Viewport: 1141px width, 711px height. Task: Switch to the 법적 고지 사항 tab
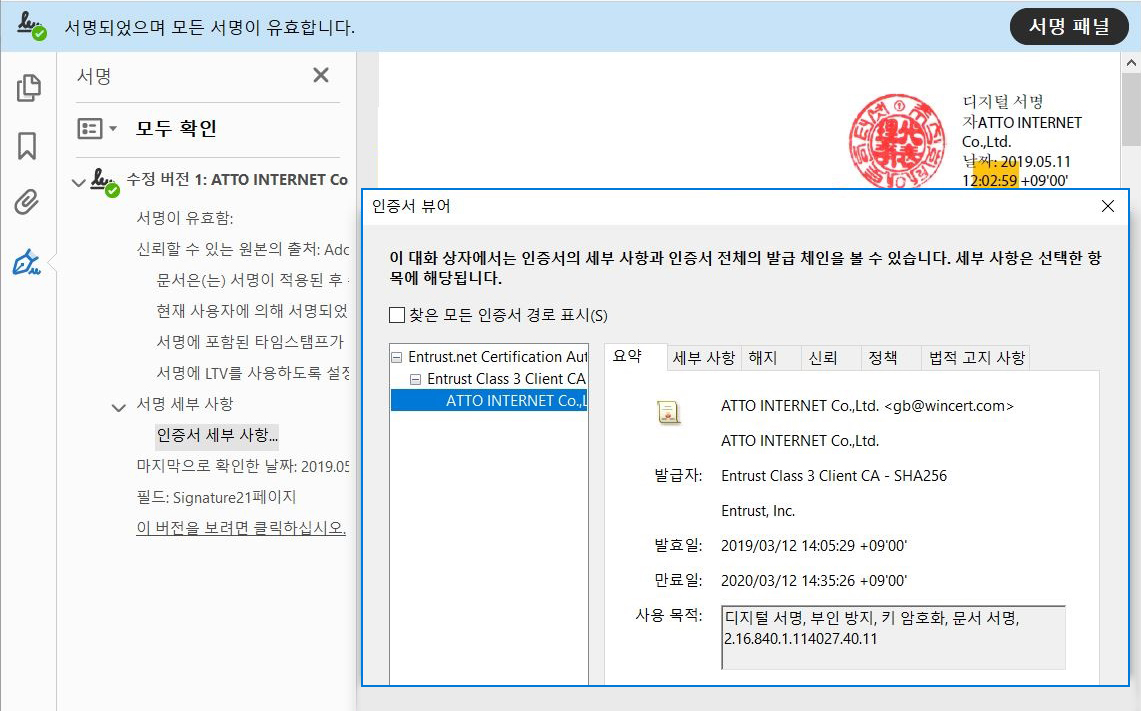click(x=977, y=357)
